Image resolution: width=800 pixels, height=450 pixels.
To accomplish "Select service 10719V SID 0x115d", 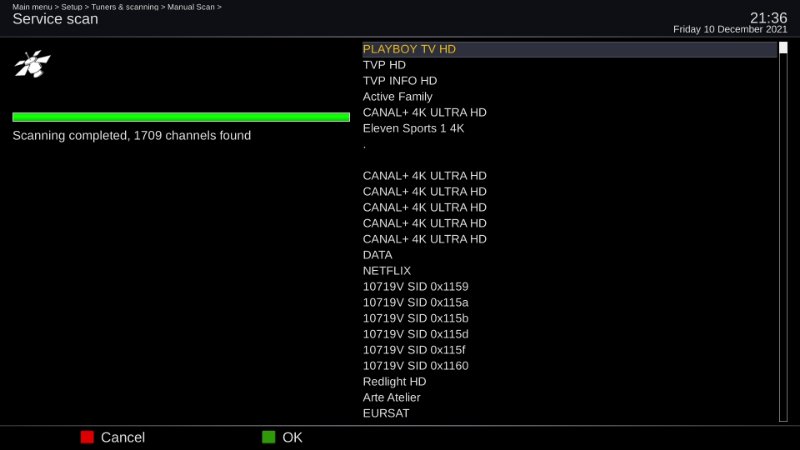I will click(x=569, y=334).
